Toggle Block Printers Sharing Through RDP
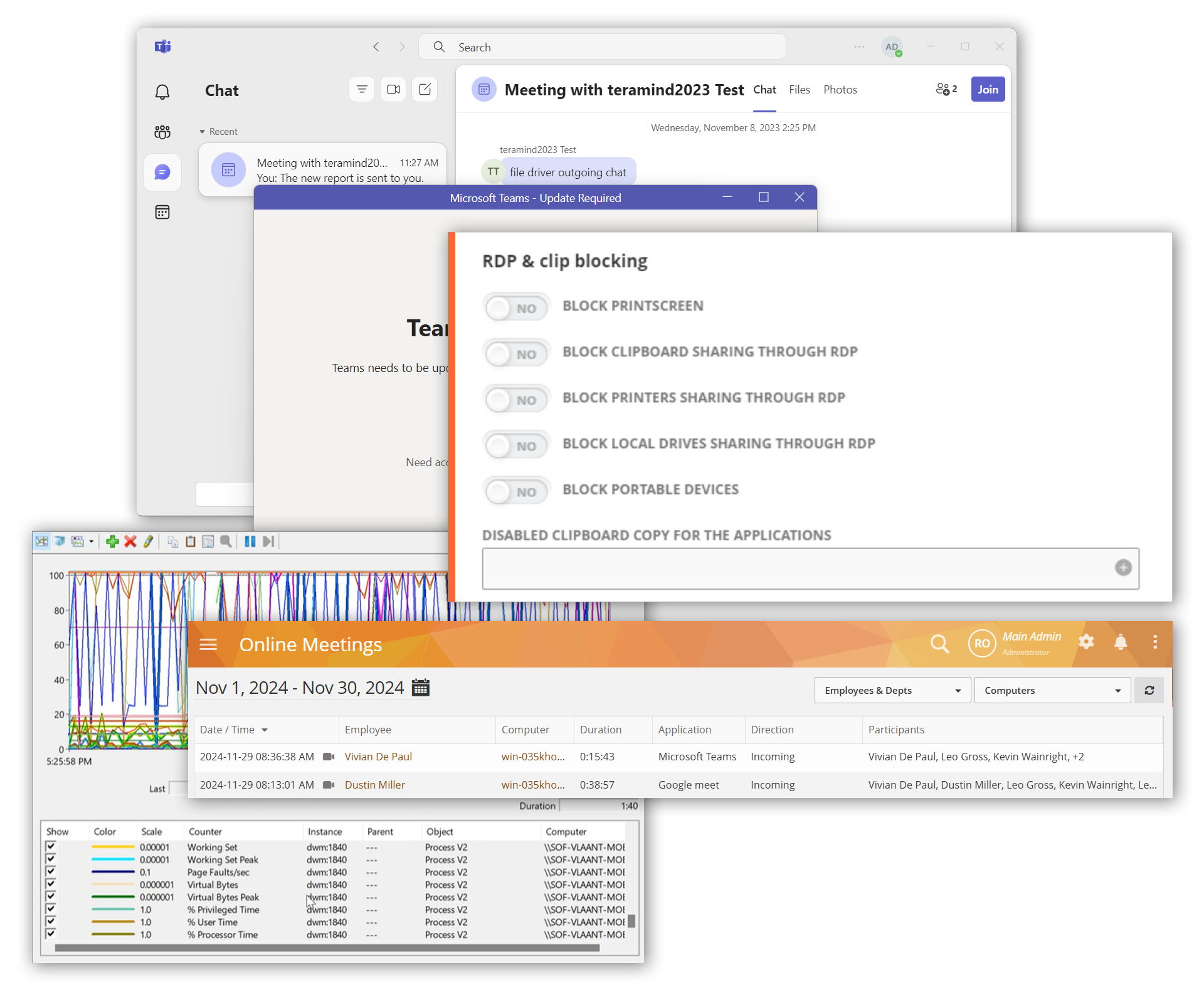The height and width of the screenshot is (1000, 1204). 517,400
